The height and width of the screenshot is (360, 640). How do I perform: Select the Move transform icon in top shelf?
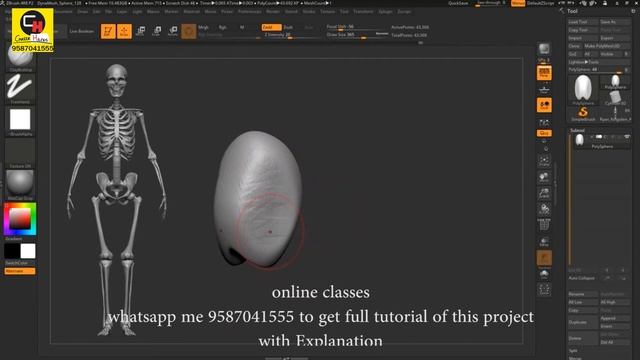click(x=140, y=31)
